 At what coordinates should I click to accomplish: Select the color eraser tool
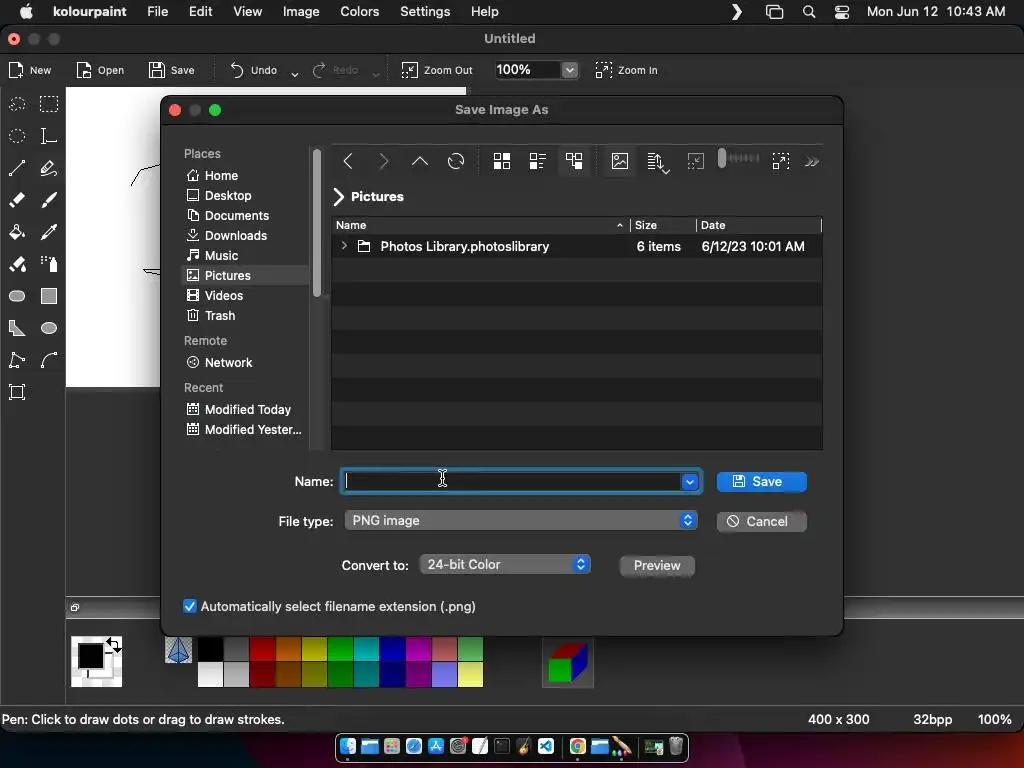click(x=17, y=264)
